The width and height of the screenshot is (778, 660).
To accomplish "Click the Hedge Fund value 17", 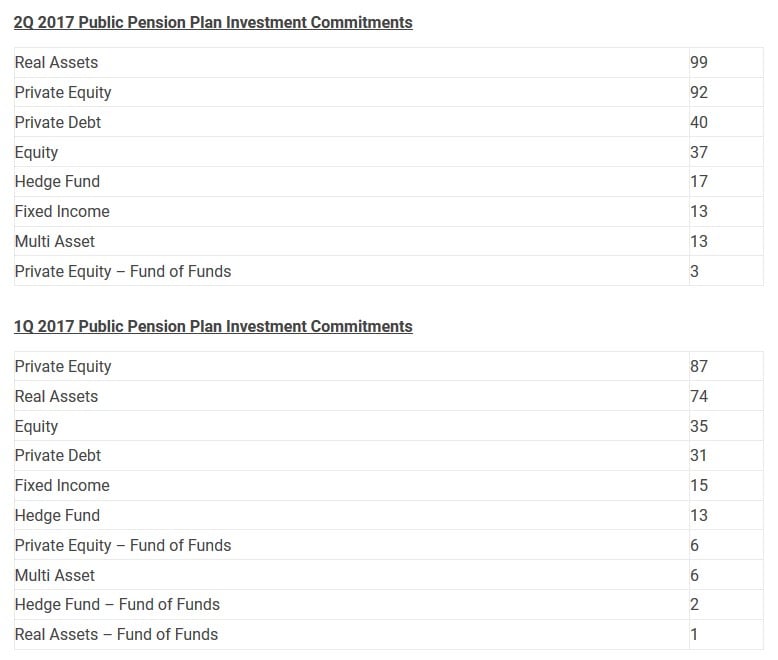I will pos(699,181).
